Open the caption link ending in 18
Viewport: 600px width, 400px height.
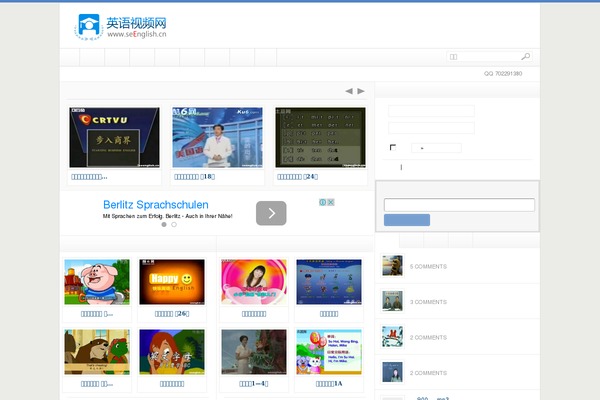tap(194, 177)
